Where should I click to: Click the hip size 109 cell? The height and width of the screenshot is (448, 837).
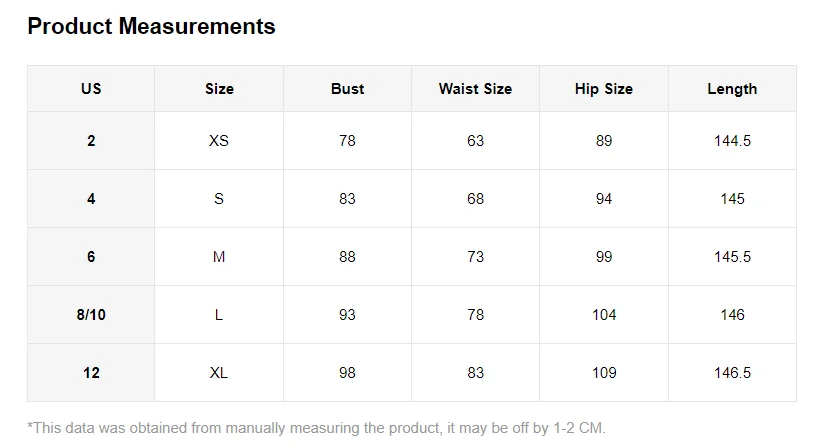point(604,373)
